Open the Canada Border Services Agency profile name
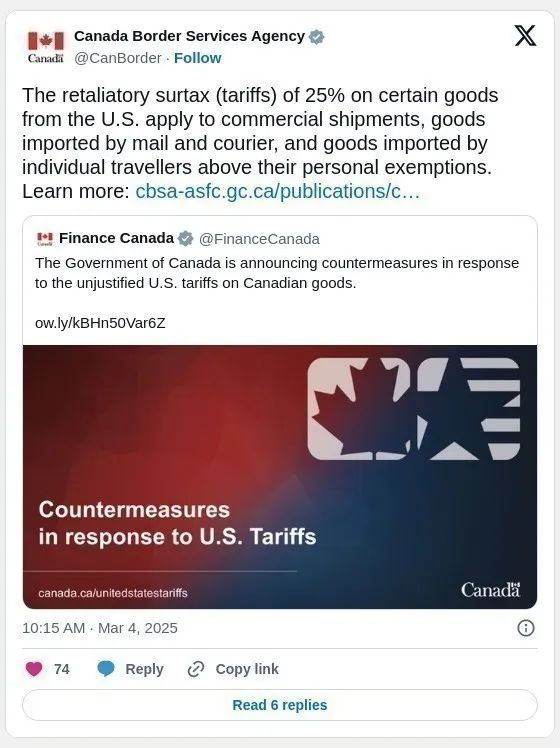Image resolution: width=560 pixels, height=748 pixels. (x=189, y=36)
